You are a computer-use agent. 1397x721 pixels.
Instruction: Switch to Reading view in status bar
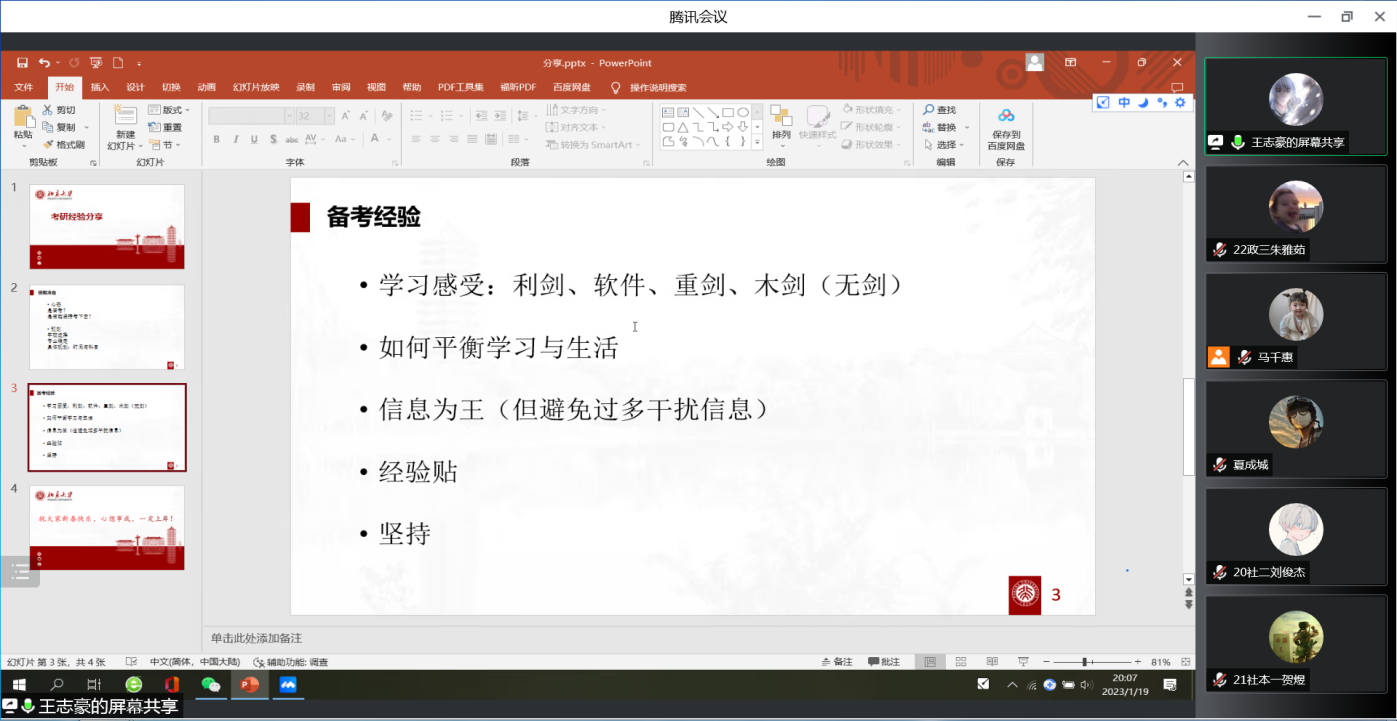coord(991,662)
